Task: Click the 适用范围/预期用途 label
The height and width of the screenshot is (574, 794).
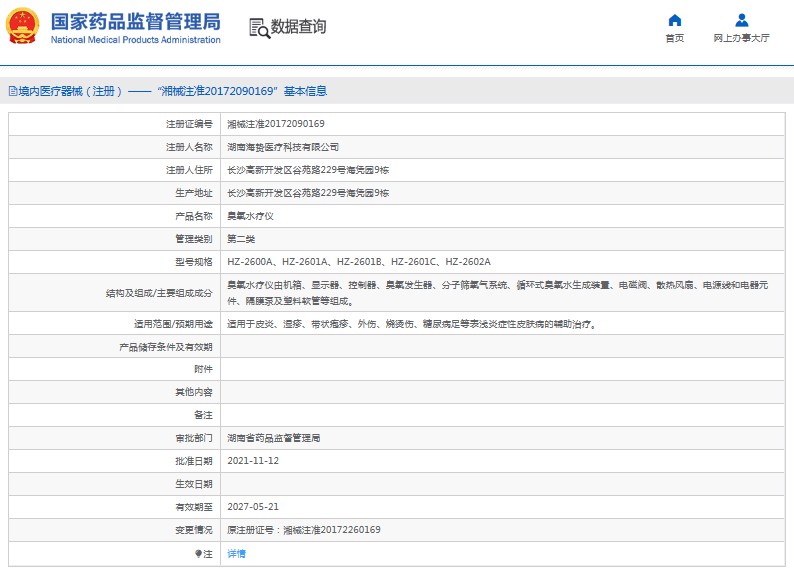Action: 173,324
